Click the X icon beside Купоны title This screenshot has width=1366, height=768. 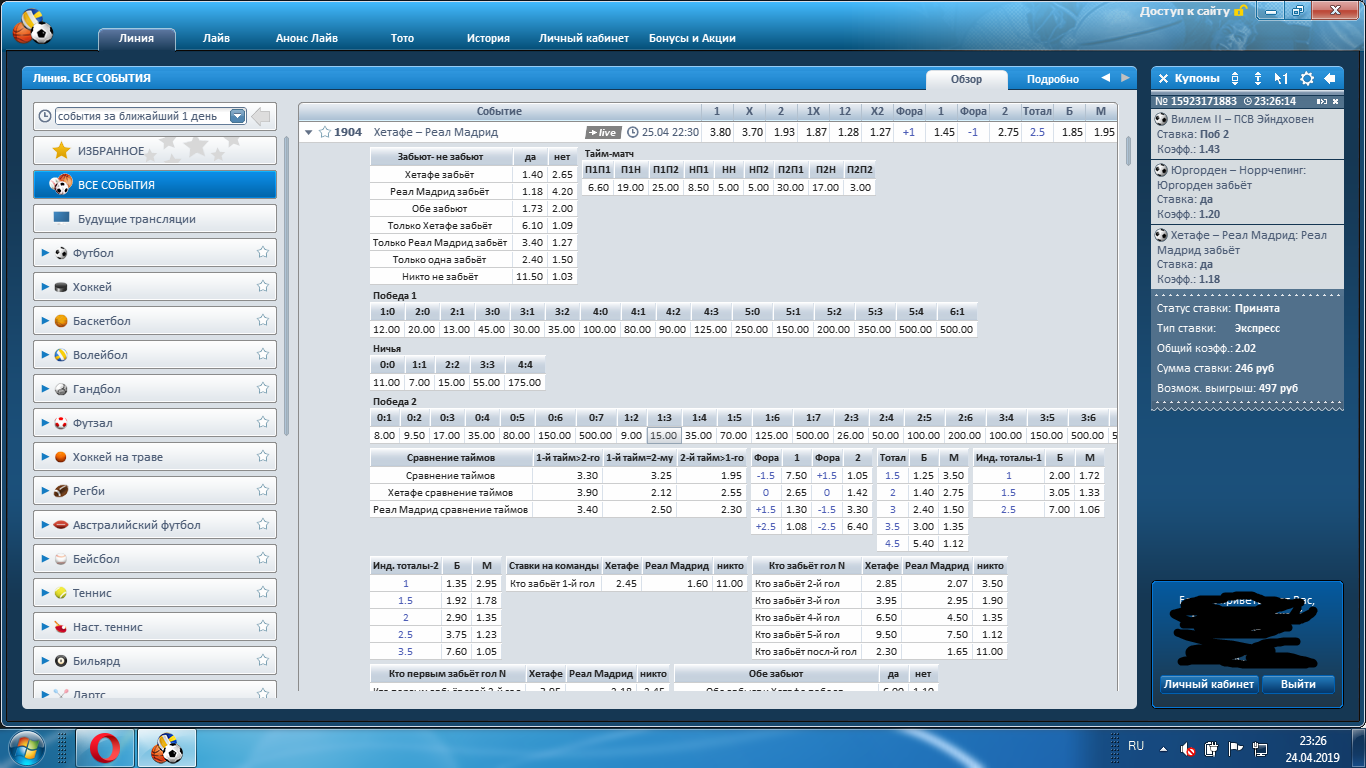pos(1163,78)
